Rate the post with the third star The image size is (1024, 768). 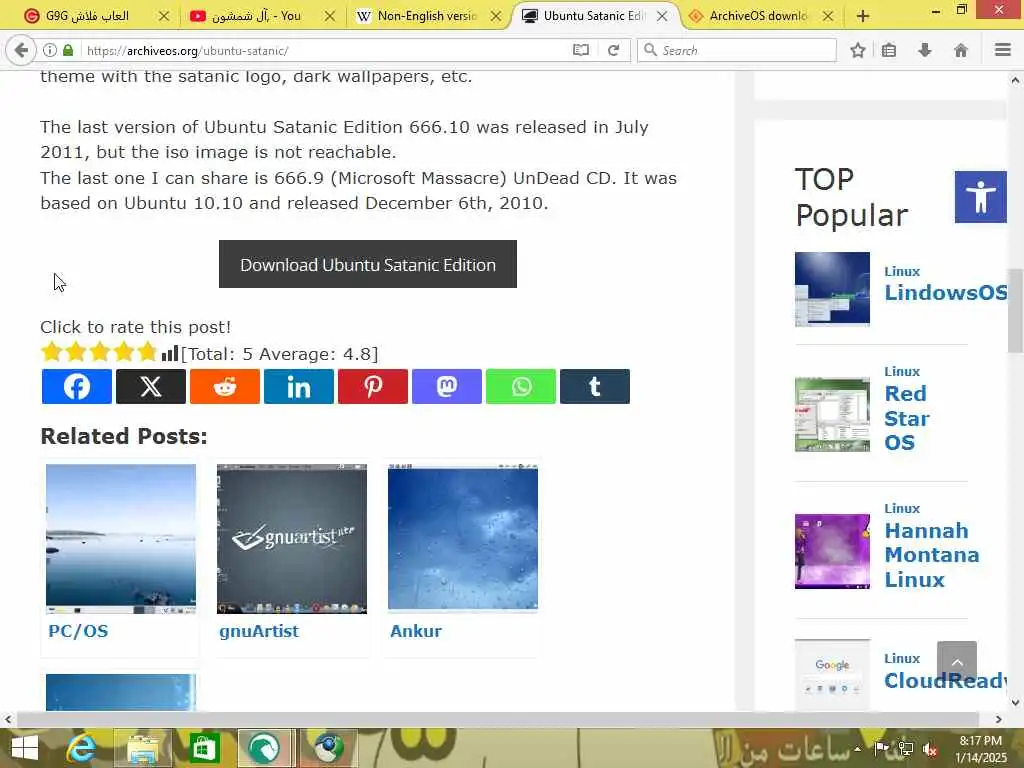(x=99, y=352)
